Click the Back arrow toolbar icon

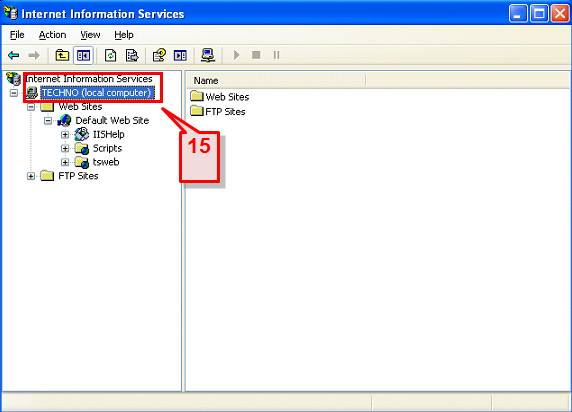pos(13,55)
